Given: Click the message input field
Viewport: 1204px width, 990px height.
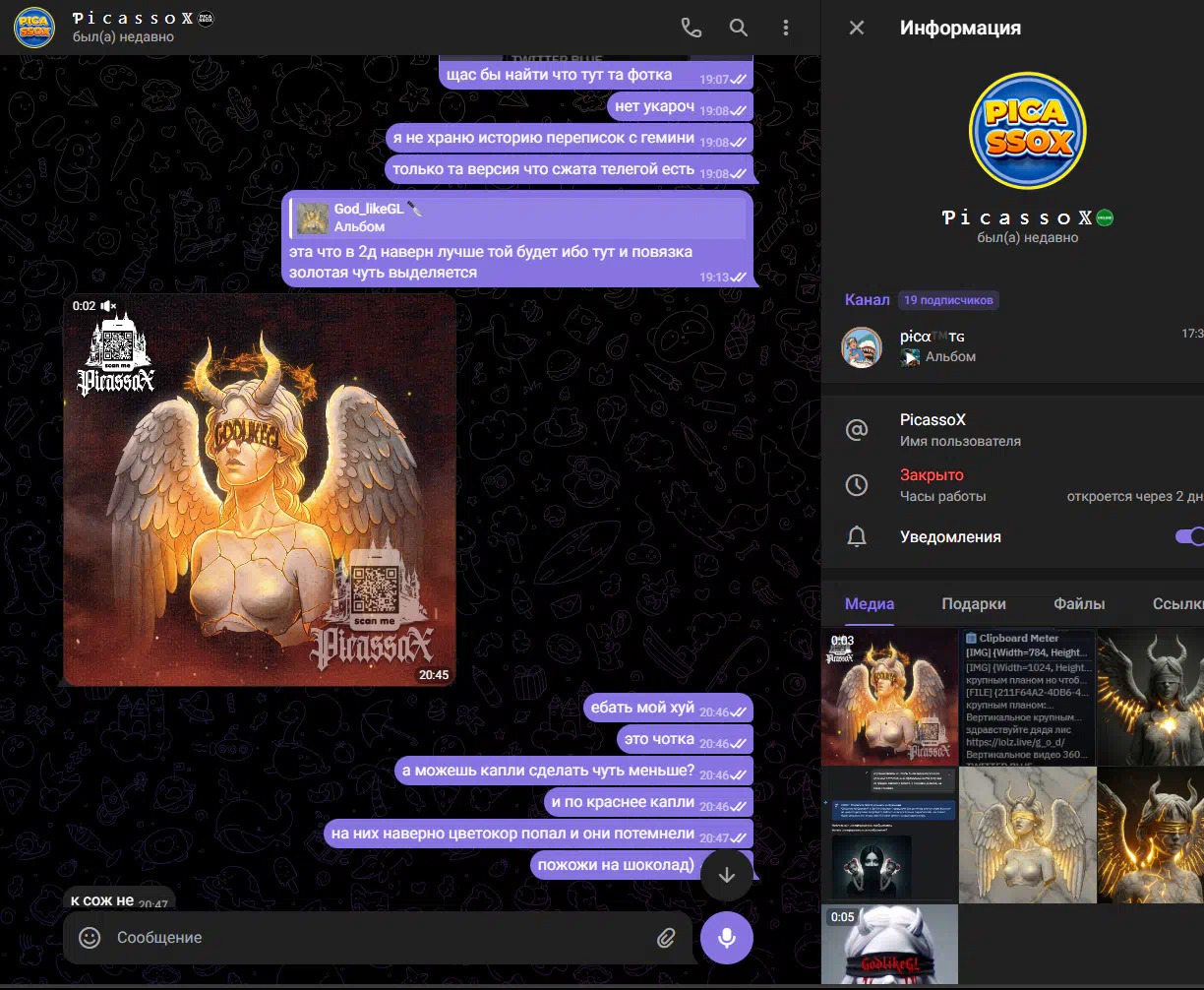Looking at the screenshot, I should pos(379,938).
